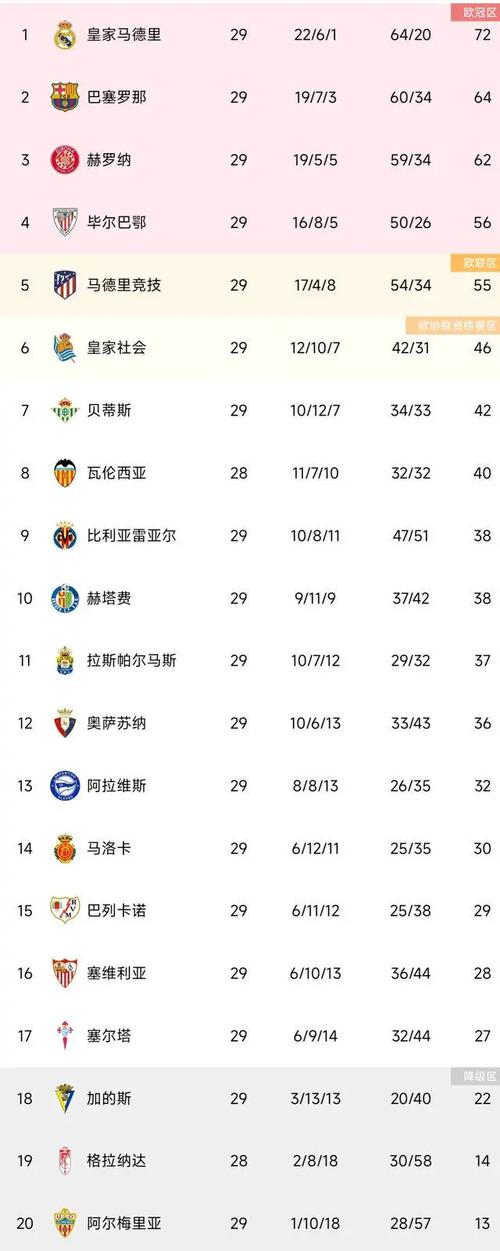The width and height of the screenshot is (500, 1251).
Task: Select the 拉斯帕尔马斯 team row
Action: point(250,660)
